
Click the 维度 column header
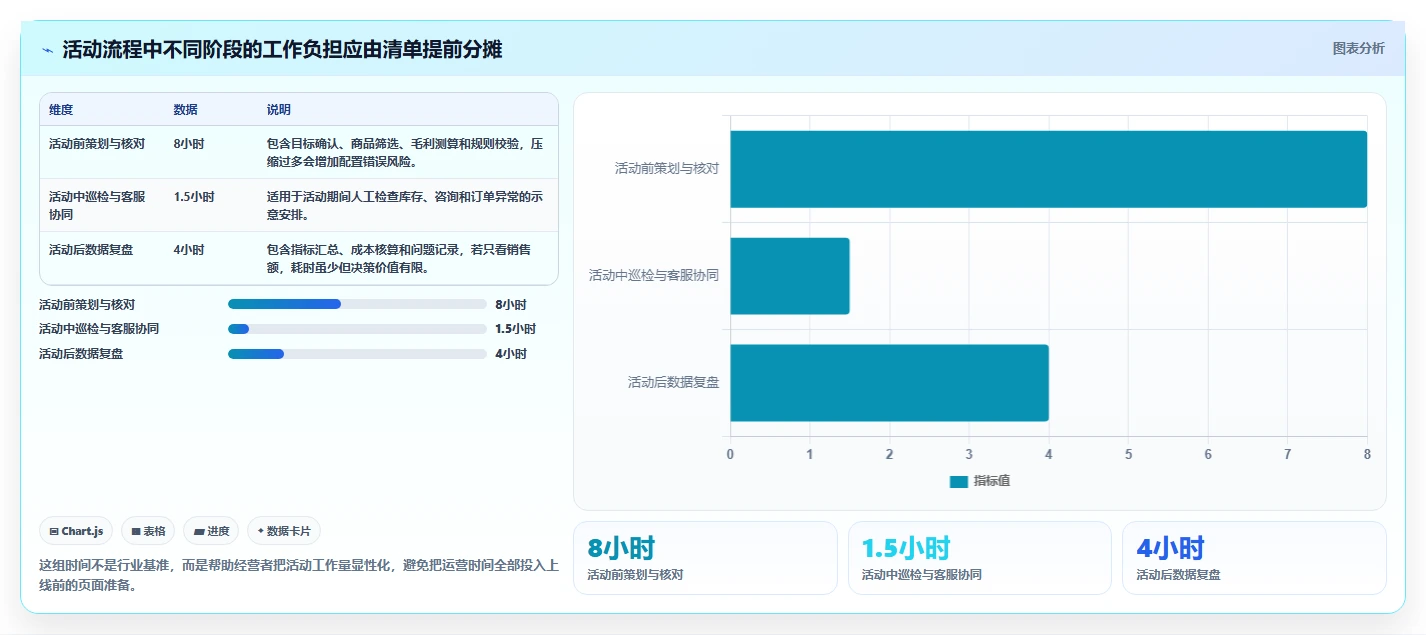pyautogui.click(x=61, y=110)
